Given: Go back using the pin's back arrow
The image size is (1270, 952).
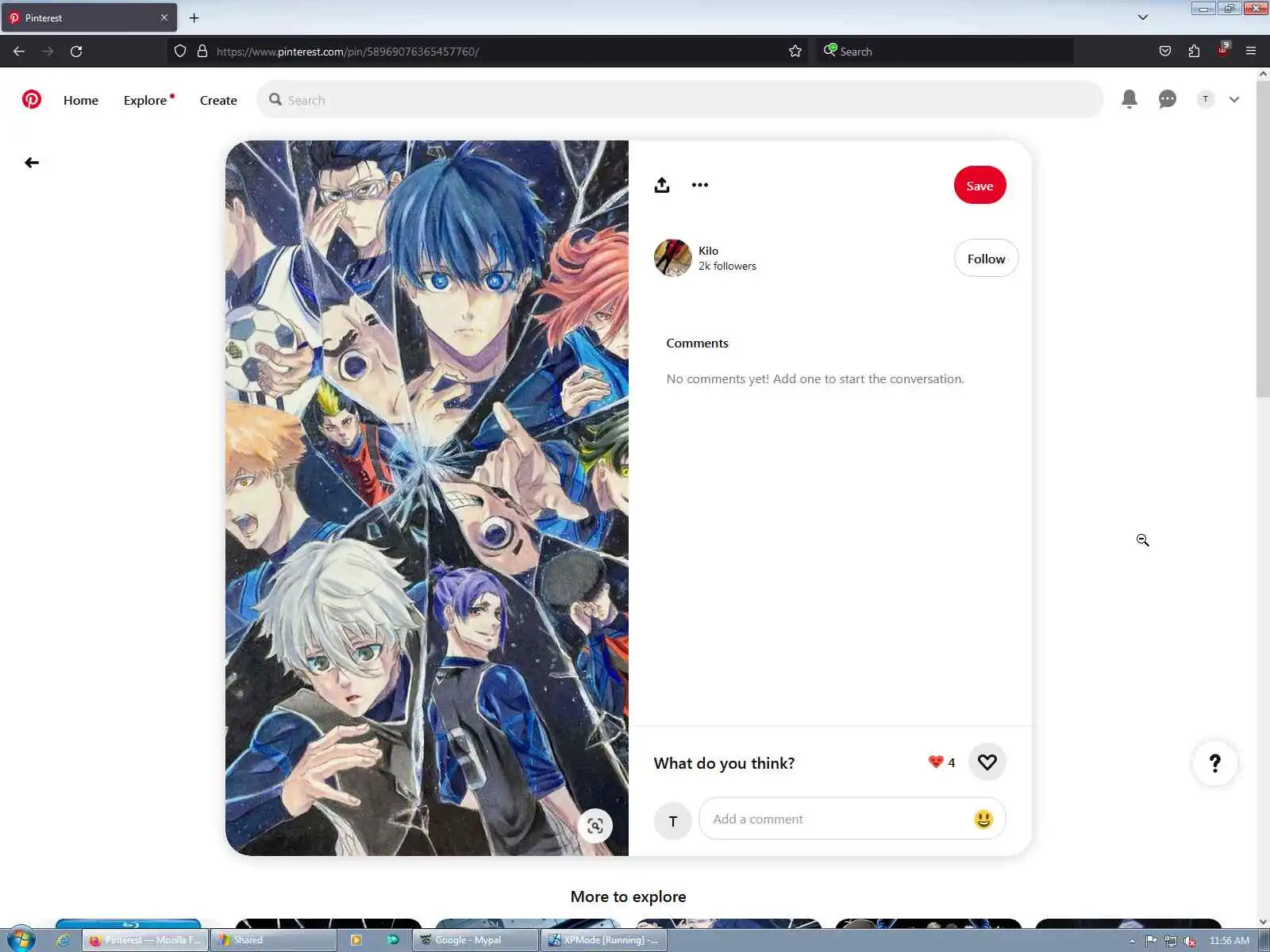Looking at the screenshot, I should pyautogui.click(x=32, y=163).
